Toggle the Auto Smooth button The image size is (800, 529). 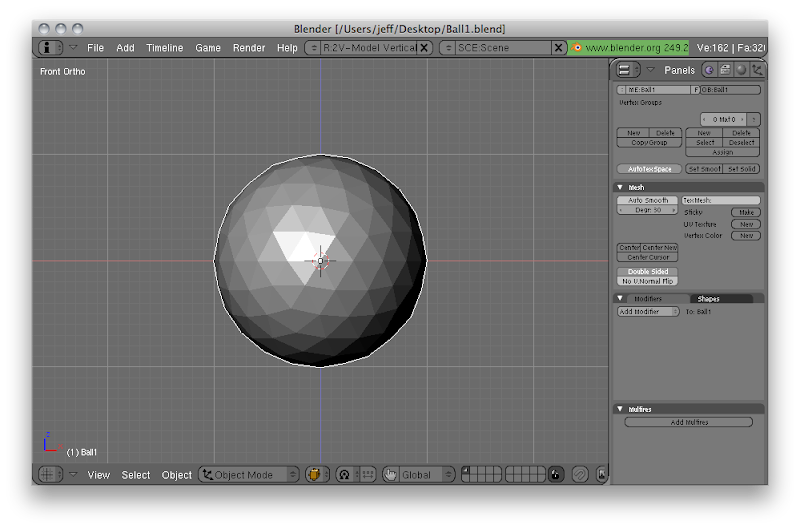pos(648,200)
